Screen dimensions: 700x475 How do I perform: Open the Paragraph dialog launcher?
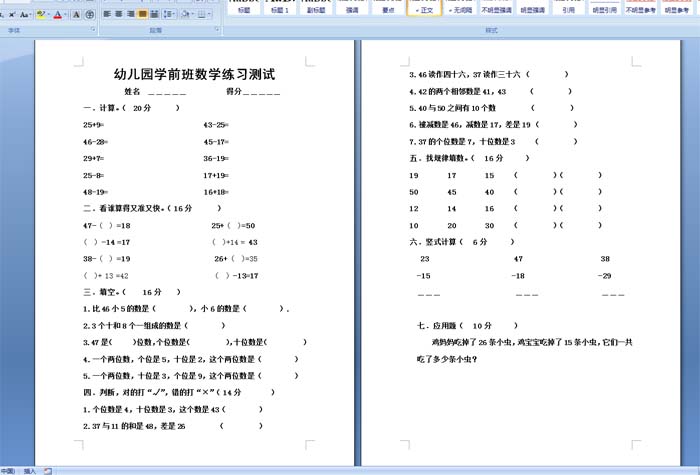217,29
